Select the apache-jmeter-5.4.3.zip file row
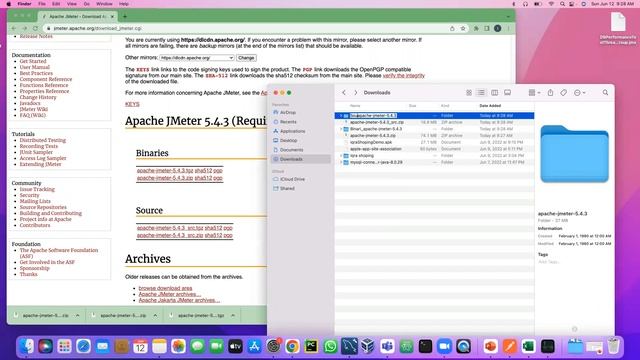This screenshot has width=640, height=360. 434,136
